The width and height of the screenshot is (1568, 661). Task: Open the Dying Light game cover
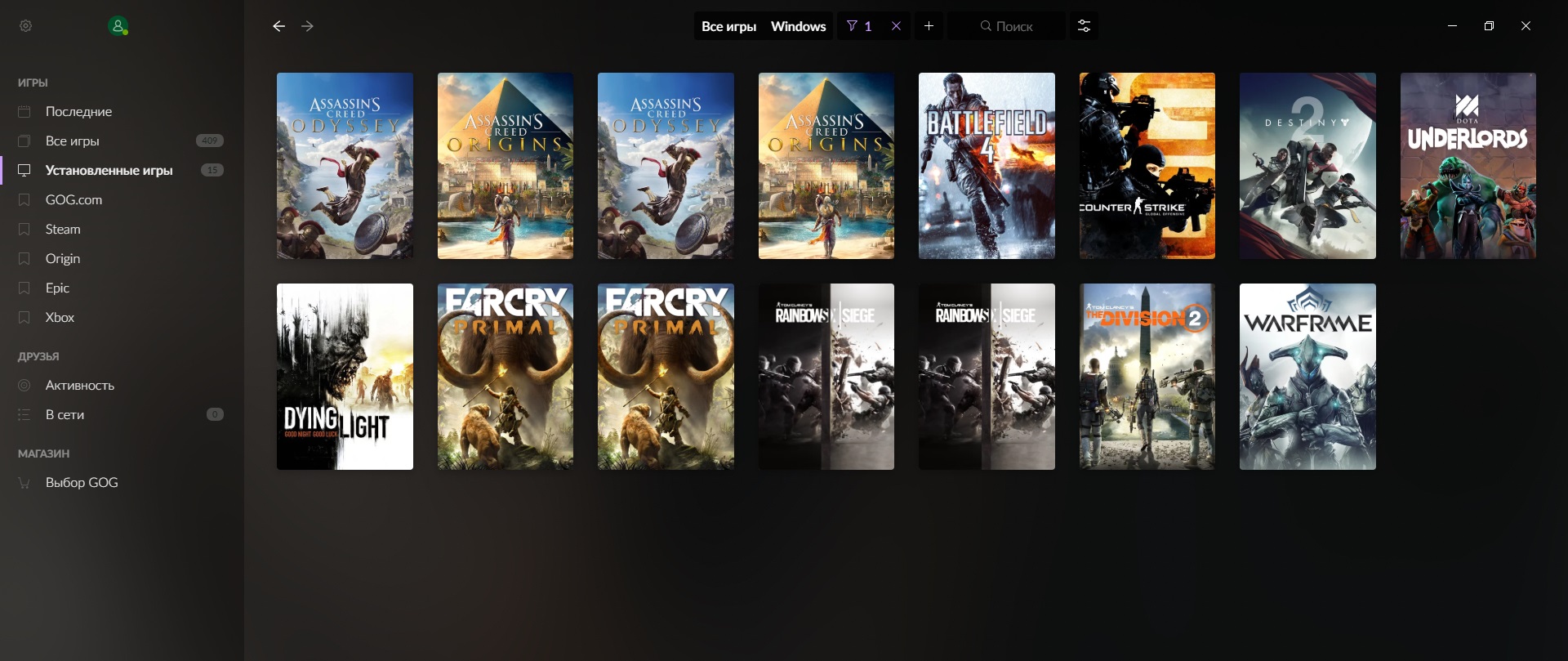coord(345,377)
